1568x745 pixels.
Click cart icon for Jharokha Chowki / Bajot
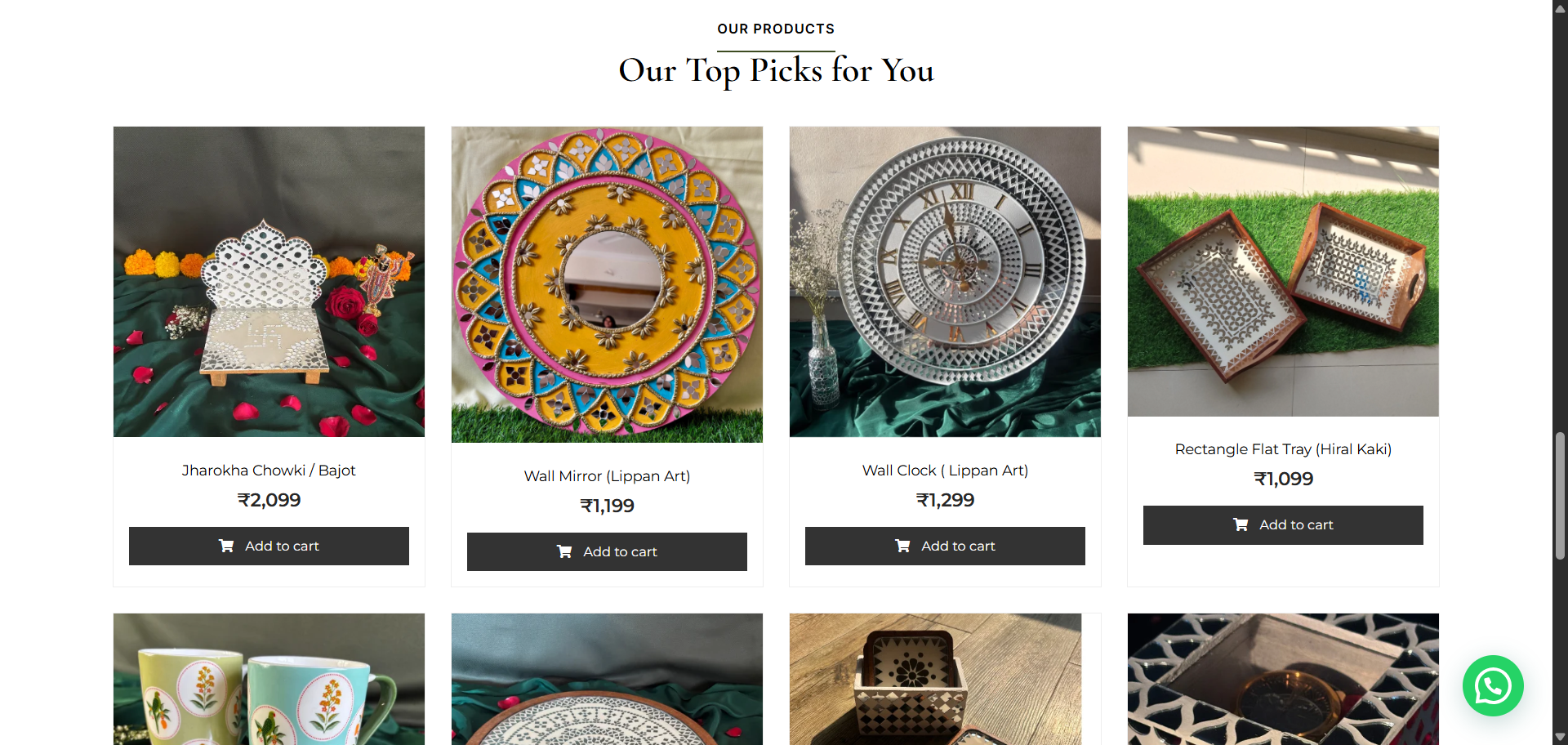tap(226, 546)
